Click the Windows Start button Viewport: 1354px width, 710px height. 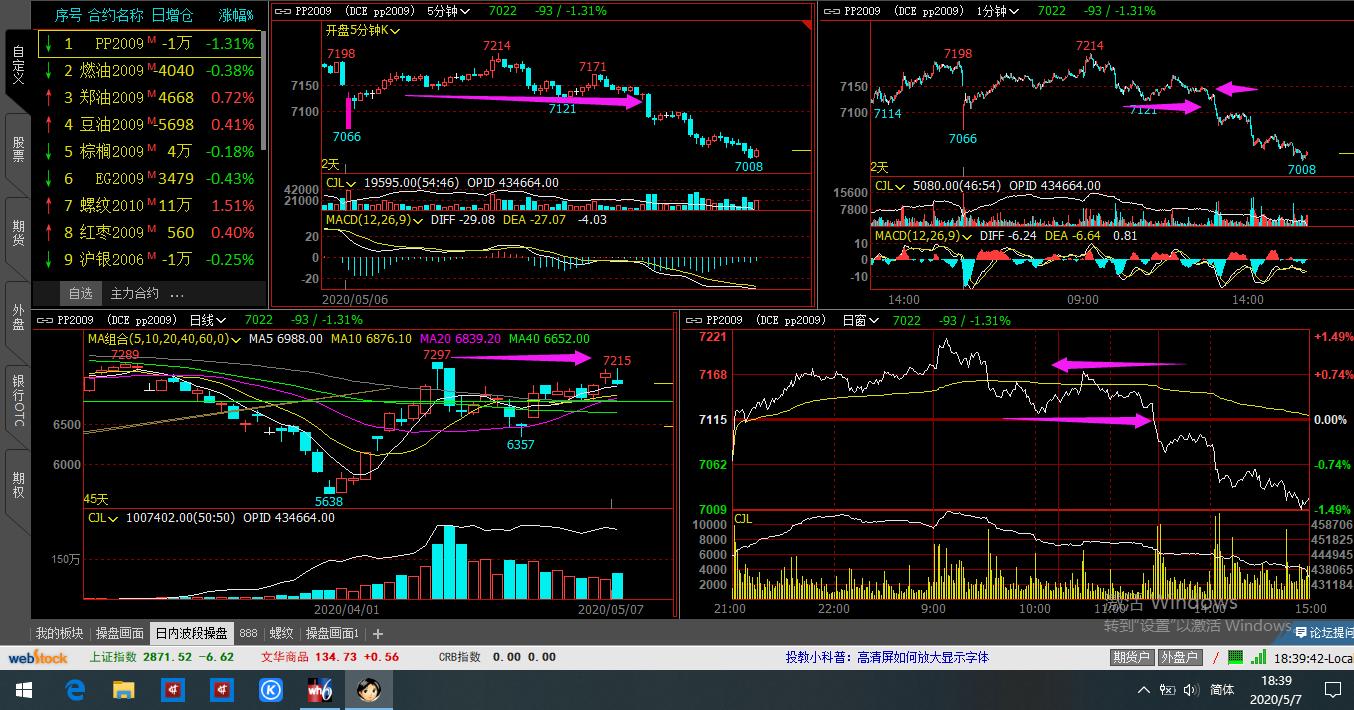(x=23, y=690)
